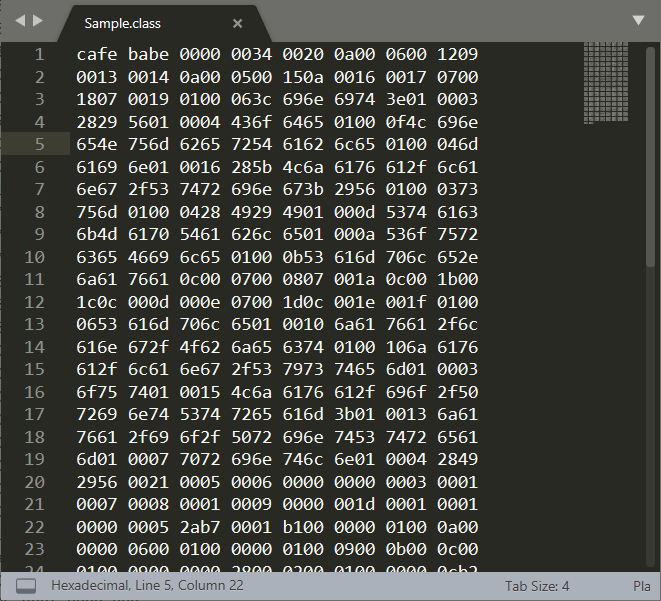Screen dimensions: 661x601
Task: Click hex word 063c on line 3
Action: pos(251,99)
